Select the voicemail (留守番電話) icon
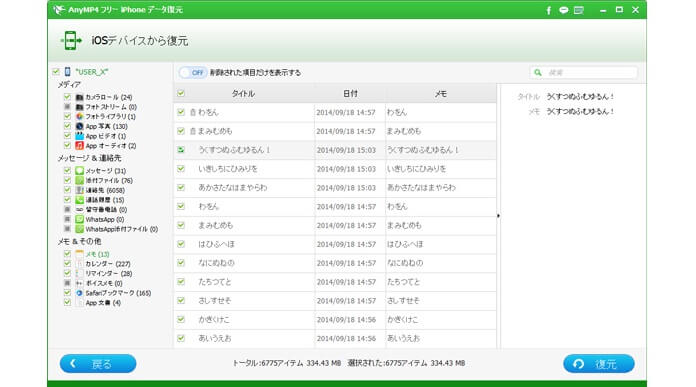The width and height of the screenshot is (696, 387). (x=79, y=209)
